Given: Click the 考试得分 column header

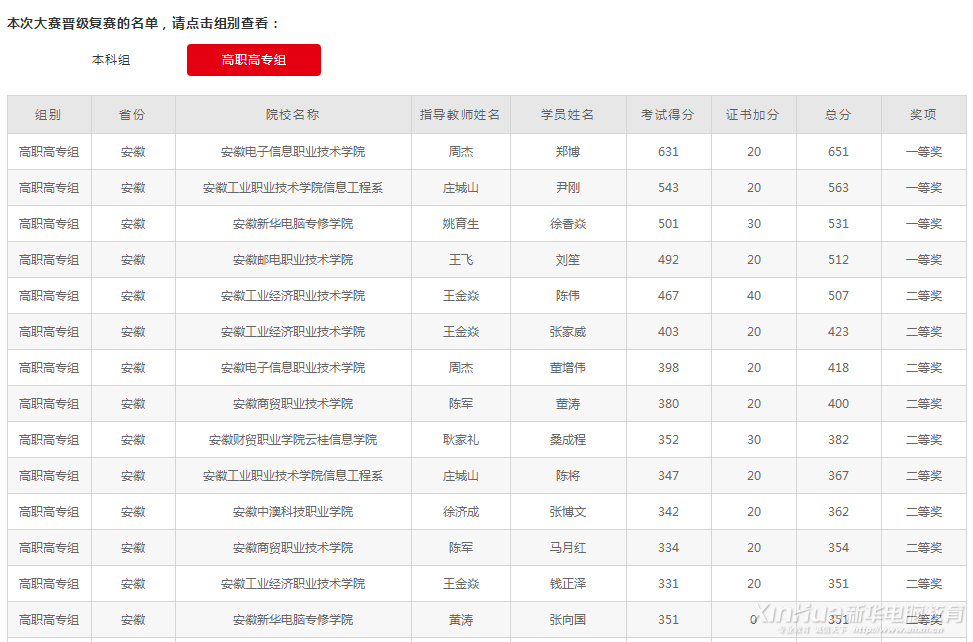Looking at the screenshot, I should point(668,115).
